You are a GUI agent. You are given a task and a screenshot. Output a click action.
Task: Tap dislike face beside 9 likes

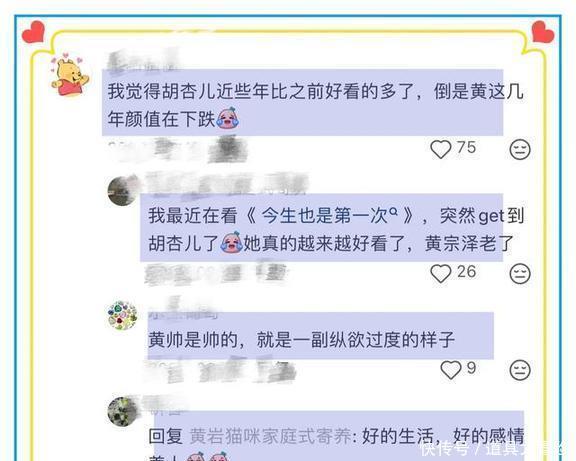tap(520, 370)
